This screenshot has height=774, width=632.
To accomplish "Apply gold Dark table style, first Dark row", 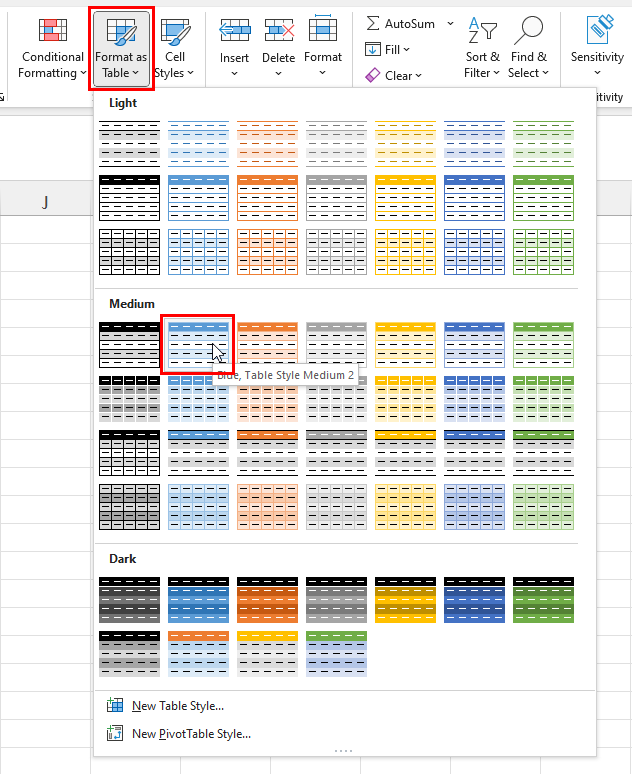I will pyautogui.click(x=405, y=600).
